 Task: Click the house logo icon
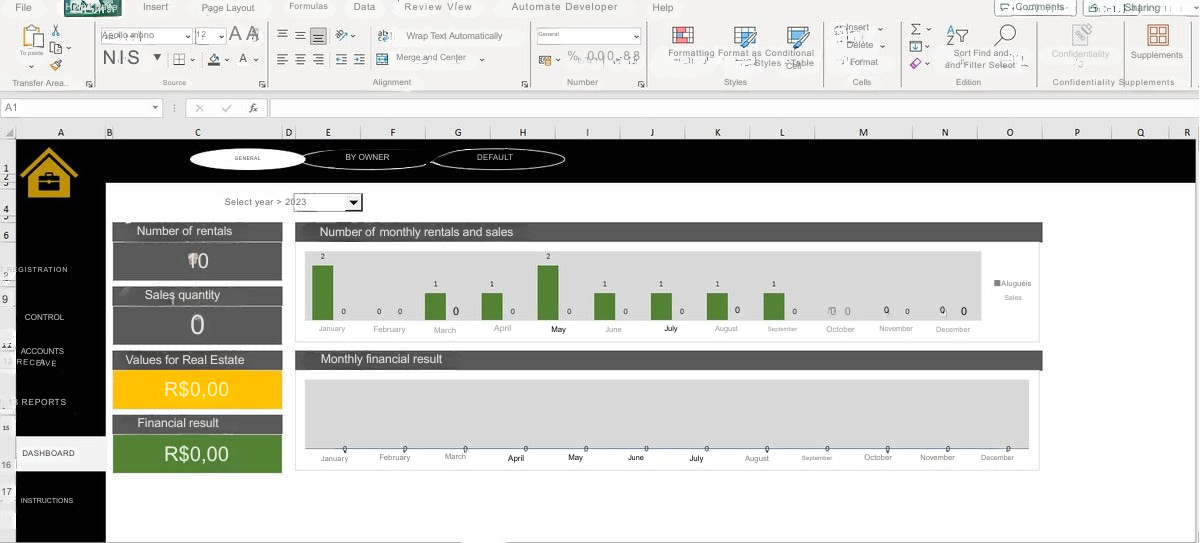point(48,173)
